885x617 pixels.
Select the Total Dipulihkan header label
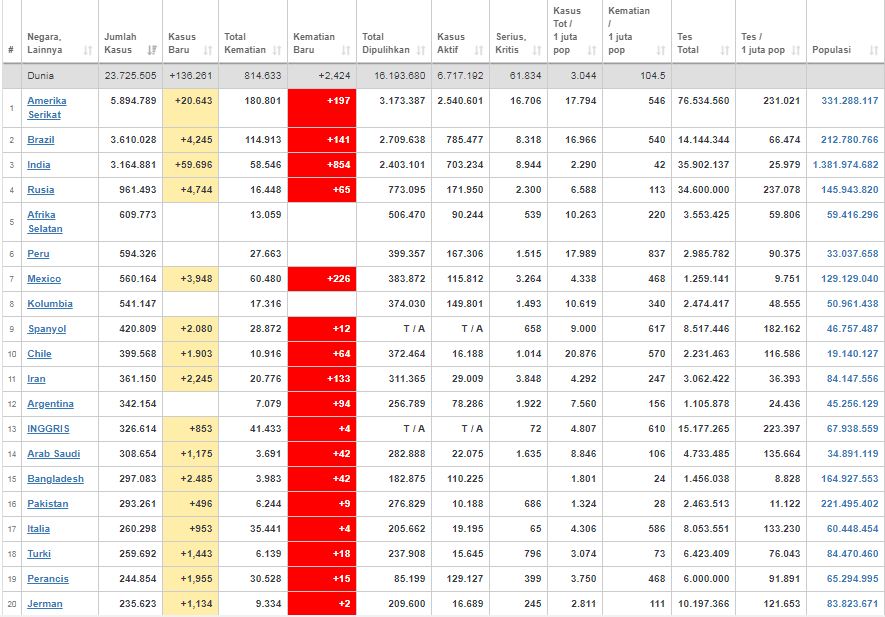click(x=385, y=43)
